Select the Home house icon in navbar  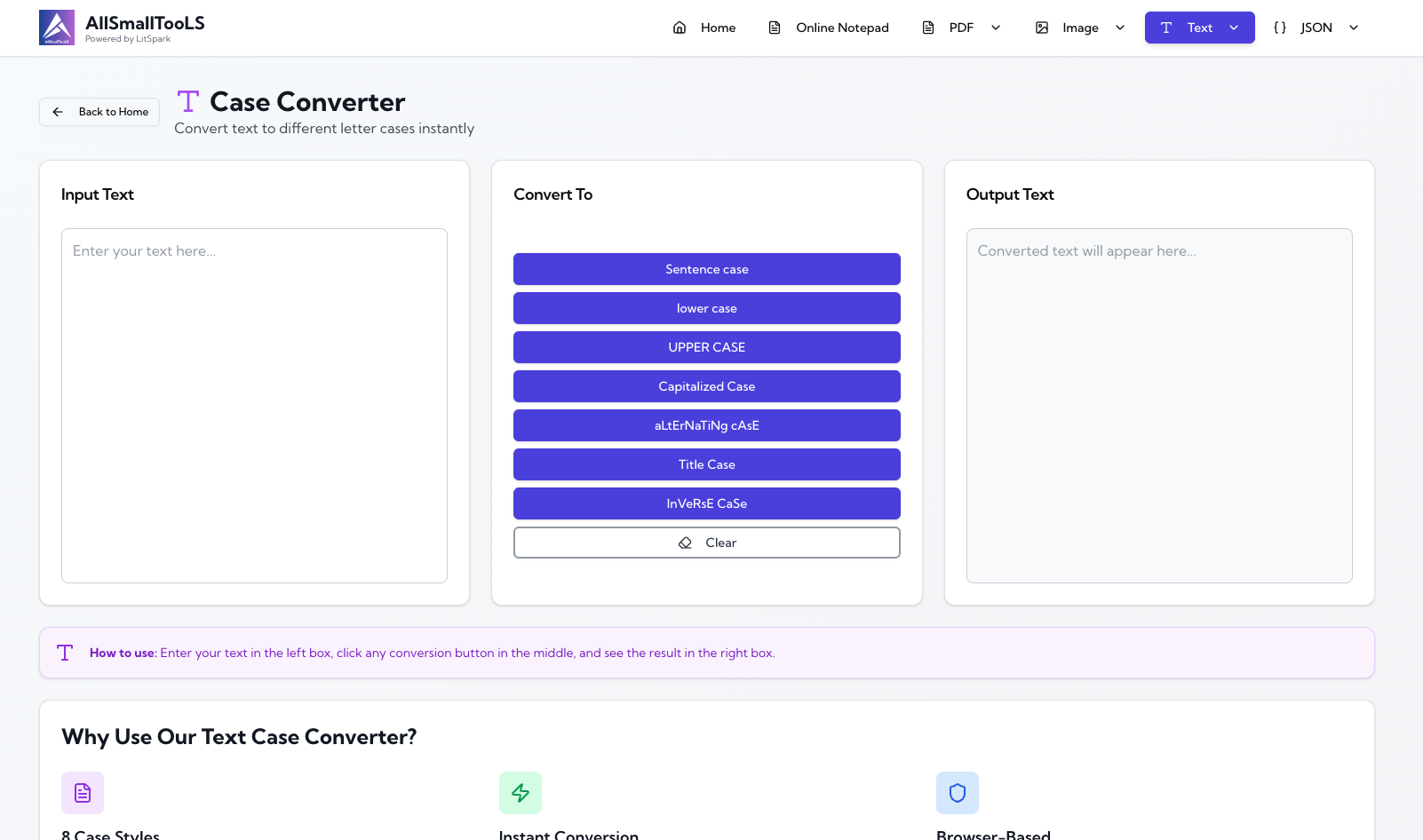pos(681,28)
